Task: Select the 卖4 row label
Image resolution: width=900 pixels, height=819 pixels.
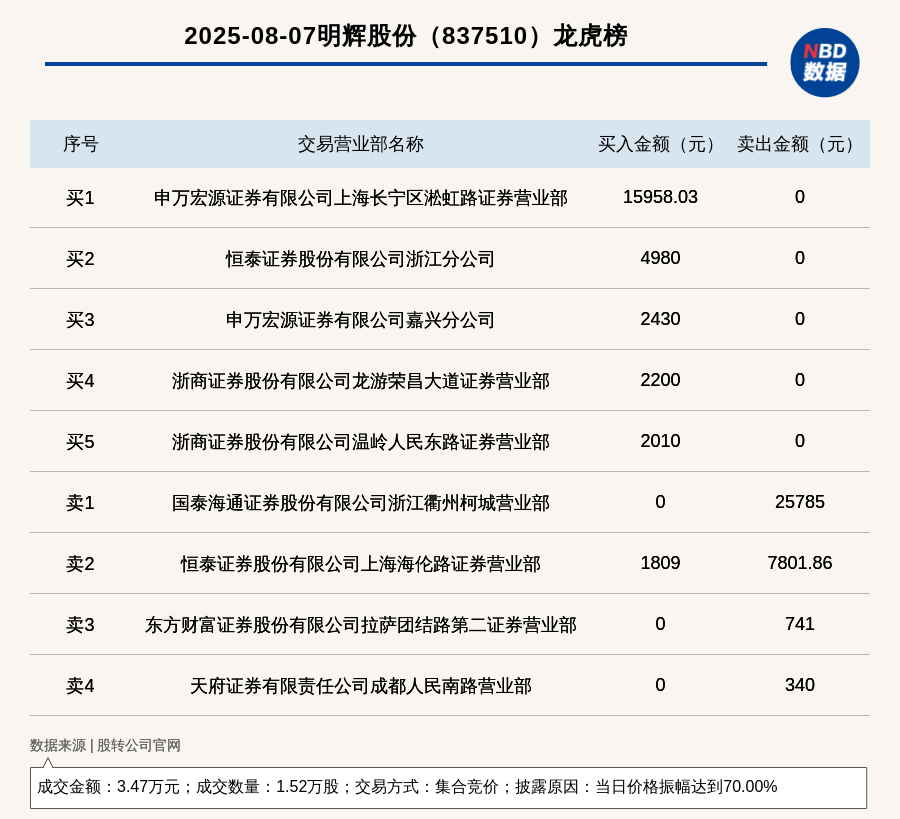Action: [x=80, y=686]
